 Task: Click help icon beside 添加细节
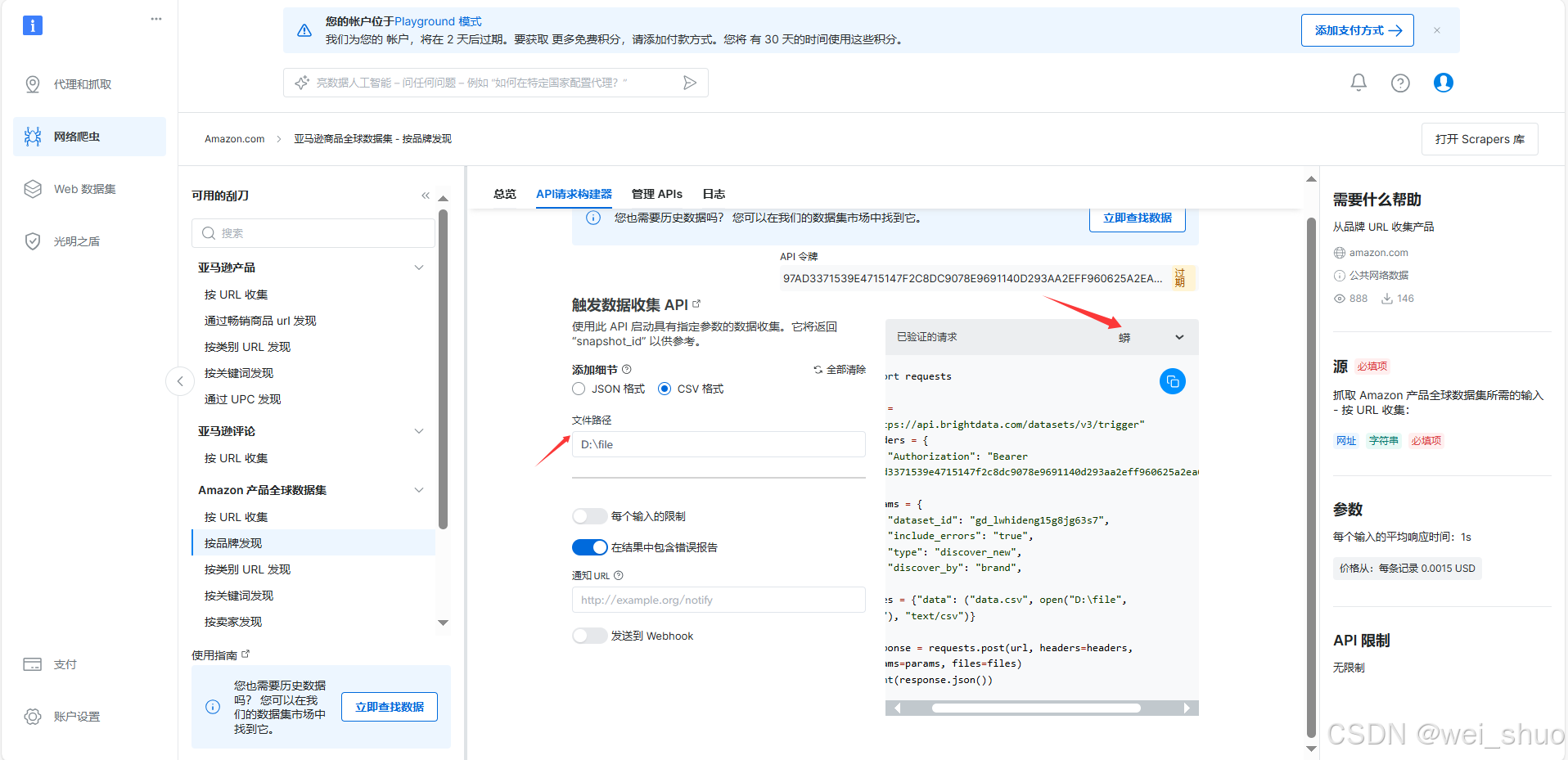point(627,369)
